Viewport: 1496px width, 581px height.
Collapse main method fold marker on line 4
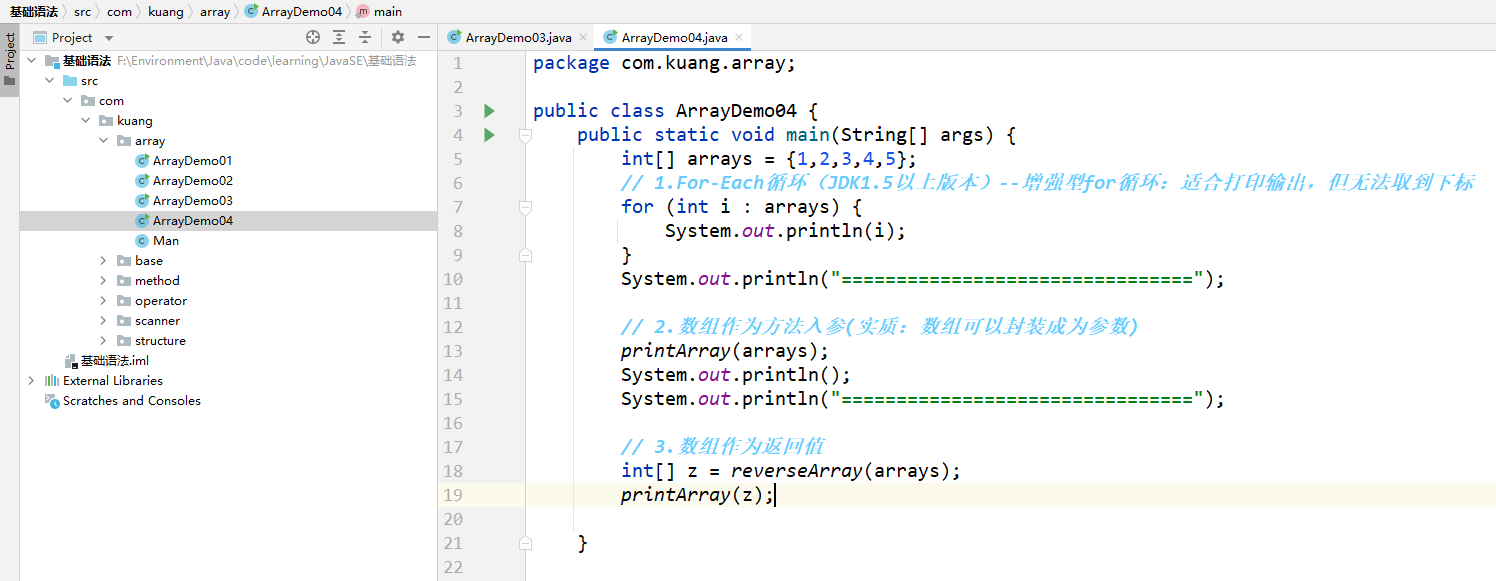click(525, 135)
